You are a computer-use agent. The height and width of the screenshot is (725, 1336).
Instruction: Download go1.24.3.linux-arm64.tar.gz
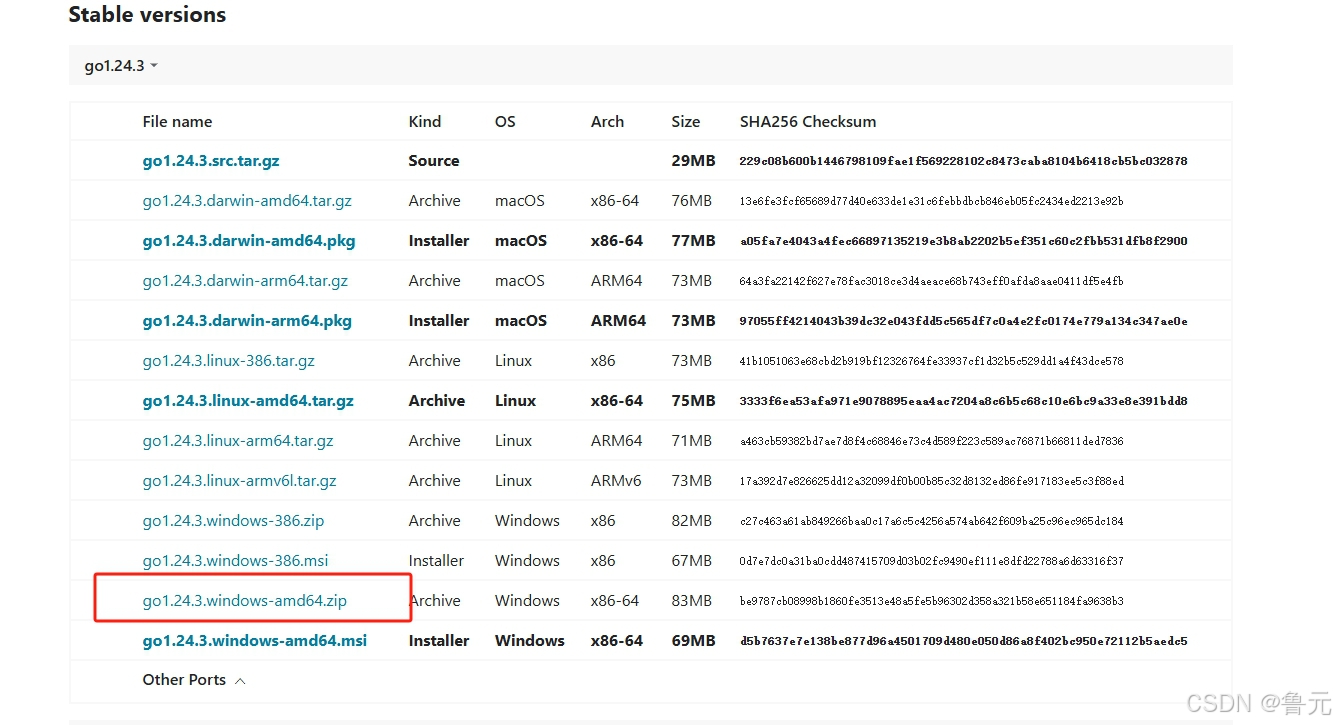(238, 441)
